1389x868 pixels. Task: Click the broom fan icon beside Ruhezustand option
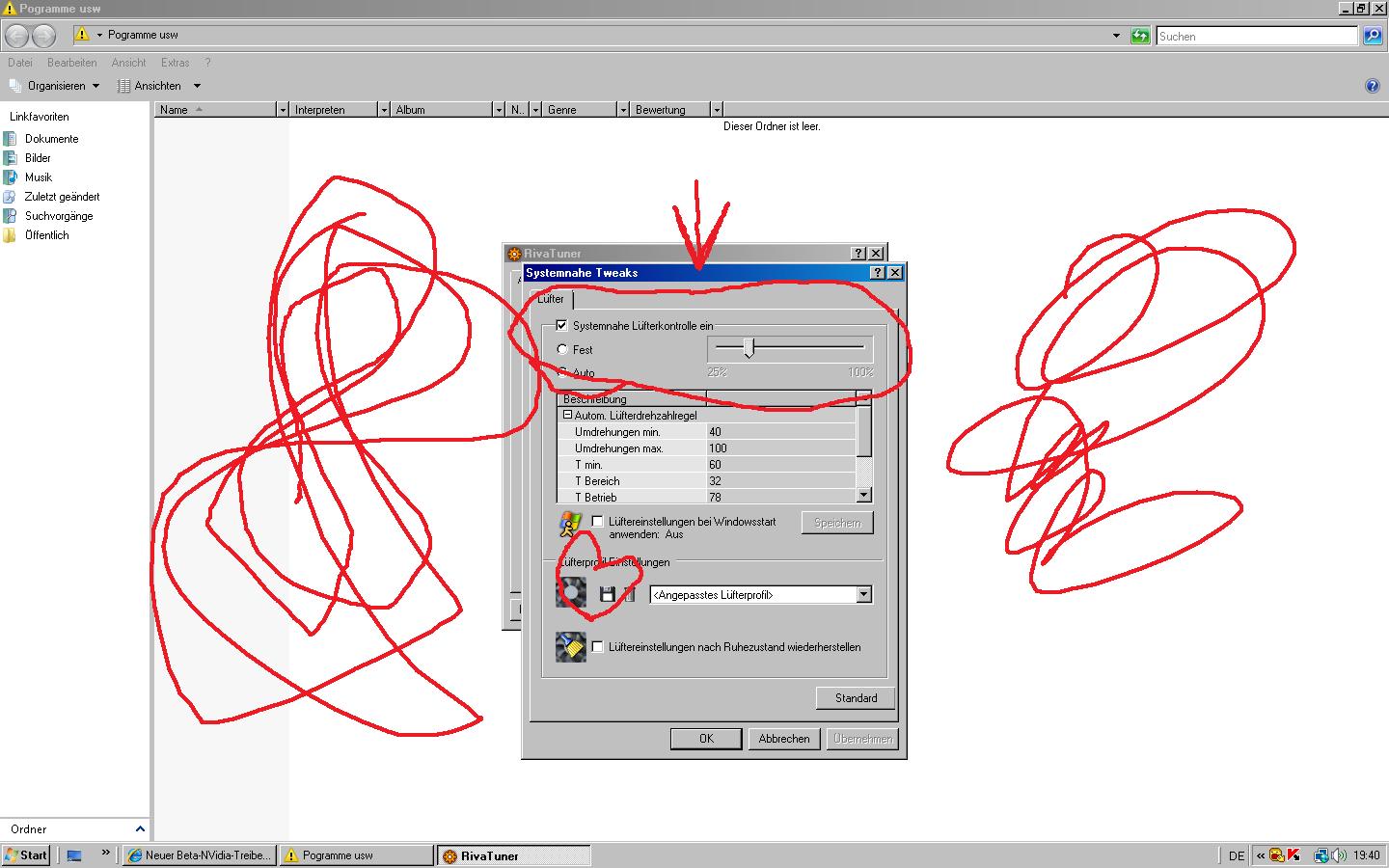tap(571, 646)
